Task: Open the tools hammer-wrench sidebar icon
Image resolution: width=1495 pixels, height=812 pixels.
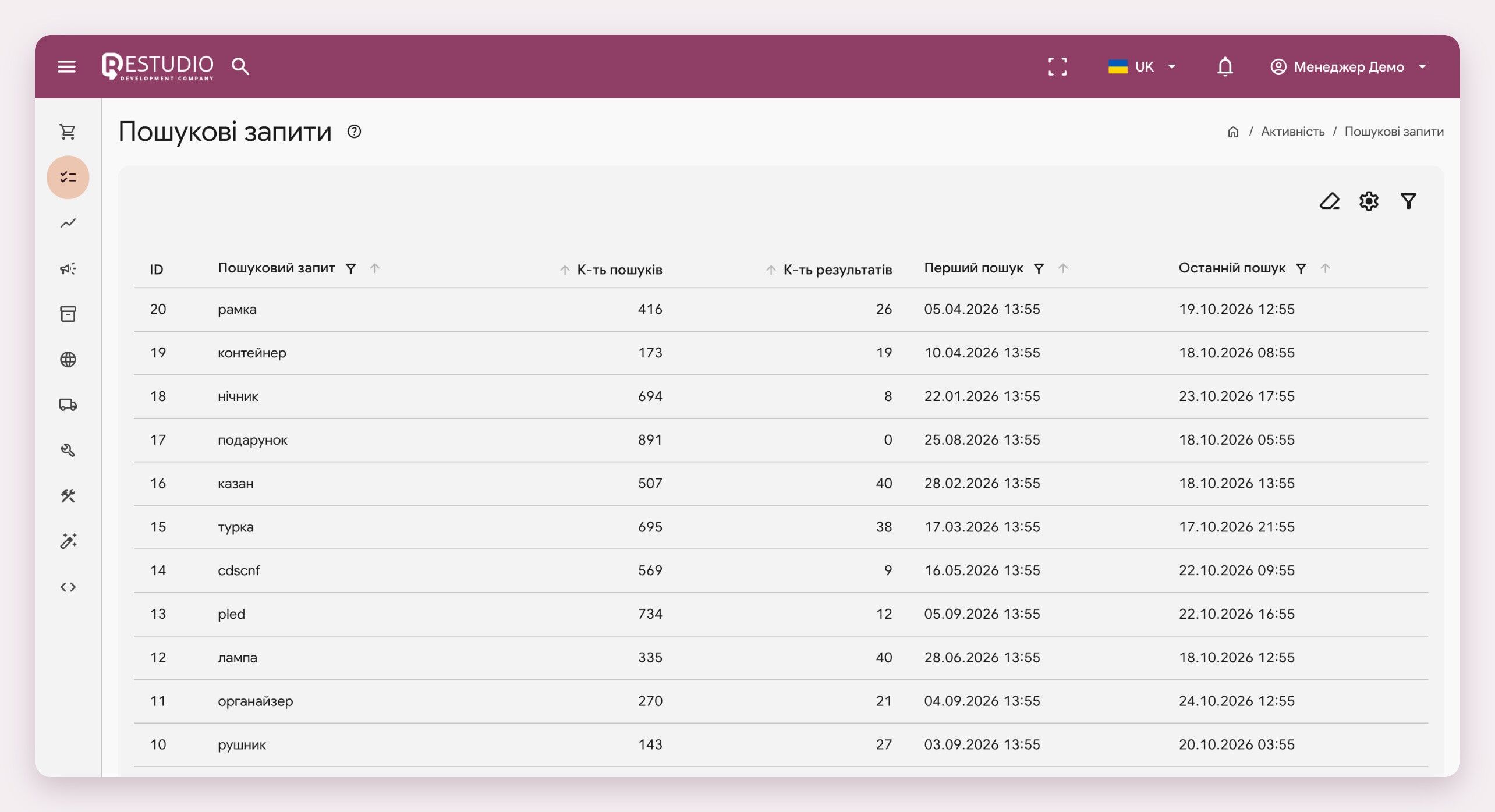Action: 68,495
